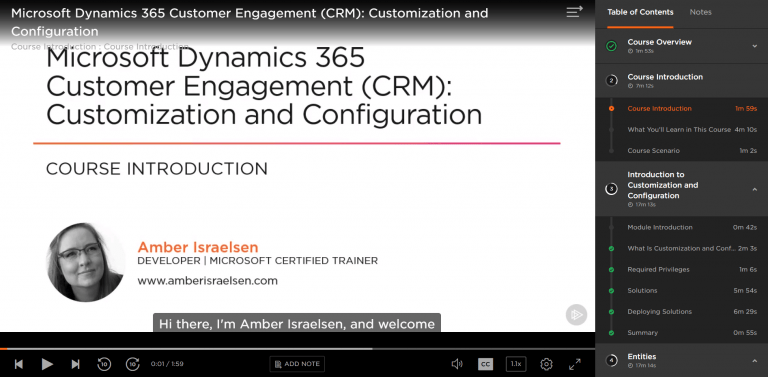Play the course video
Image resolution: width=768 pixels, height=377 pixels.
47,364
